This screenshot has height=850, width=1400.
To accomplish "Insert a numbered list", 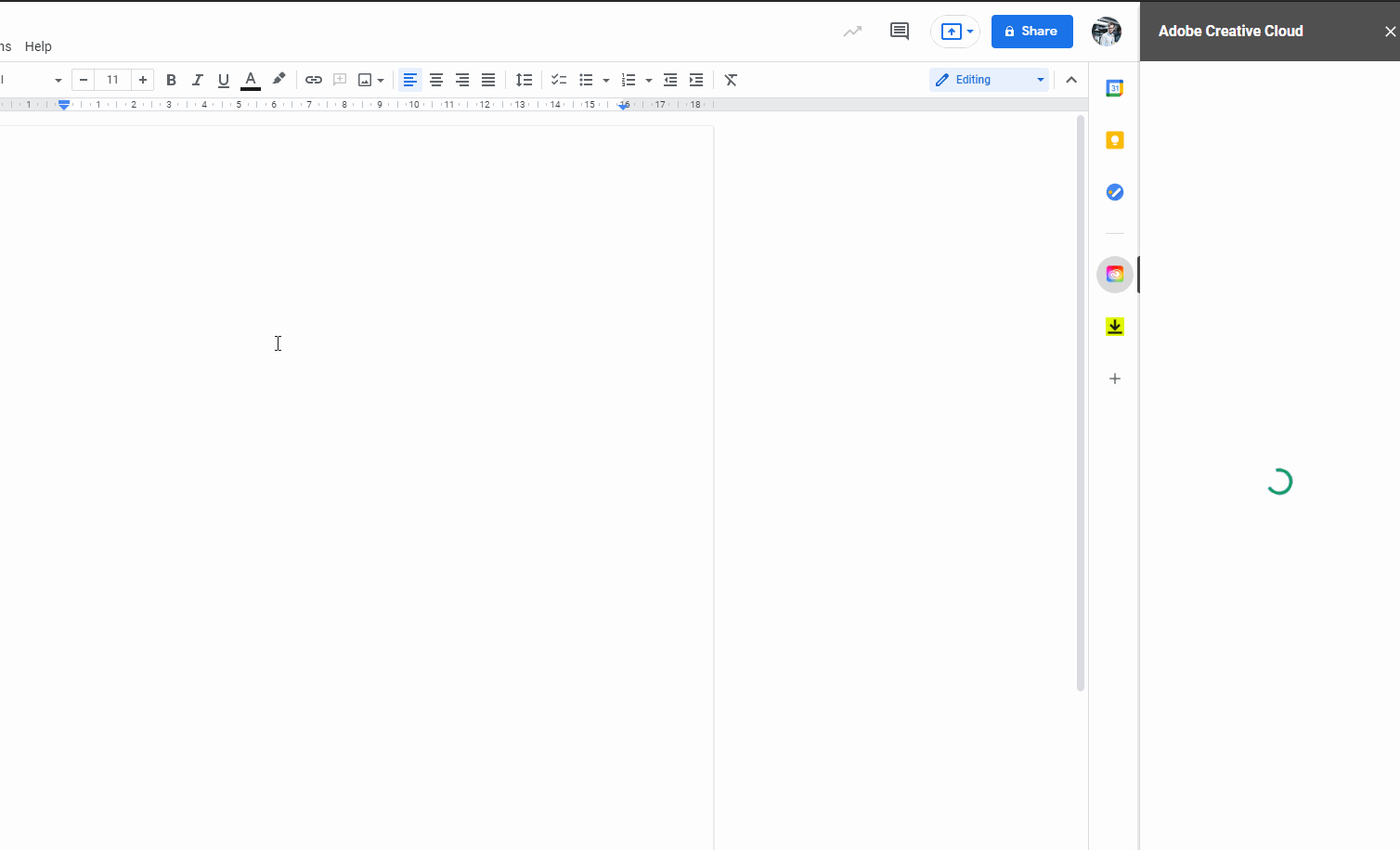I will (629, 80).
